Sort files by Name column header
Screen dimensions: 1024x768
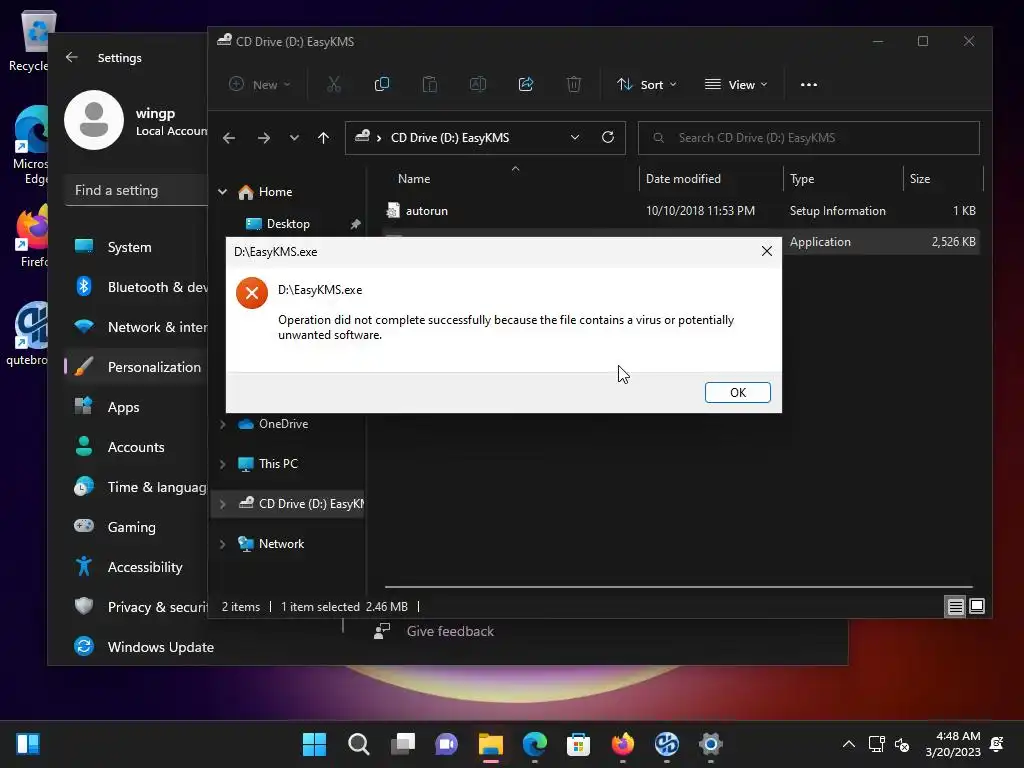pyautogui.click(x=414, y=179)
